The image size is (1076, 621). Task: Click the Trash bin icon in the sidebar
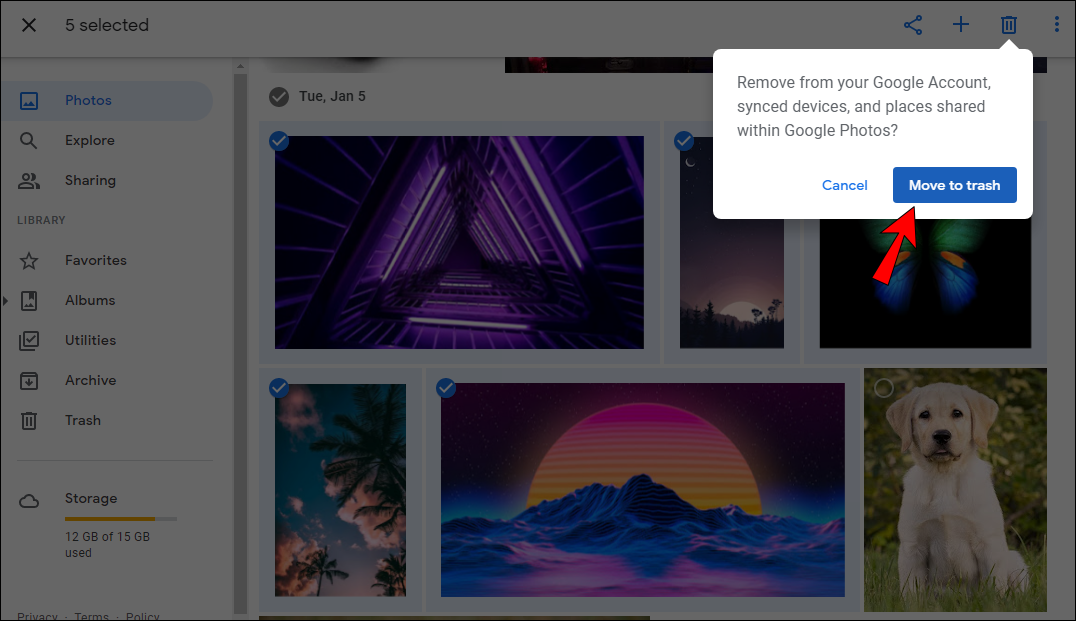[29, 421]
